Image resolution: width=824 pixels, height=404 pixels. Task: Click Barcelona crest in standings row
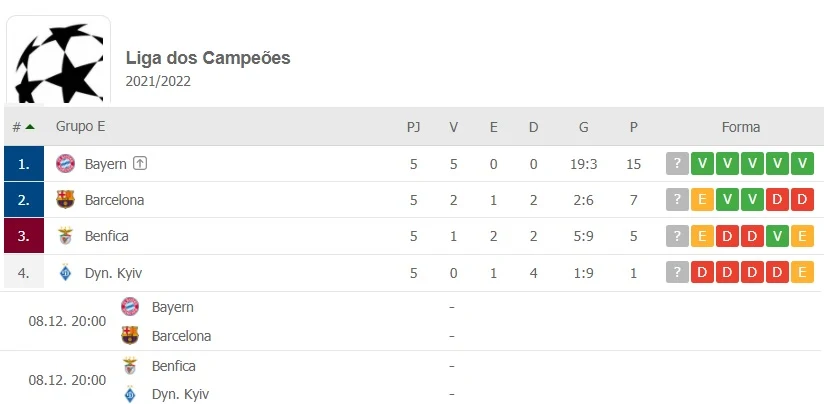click(x=66, y=200)
